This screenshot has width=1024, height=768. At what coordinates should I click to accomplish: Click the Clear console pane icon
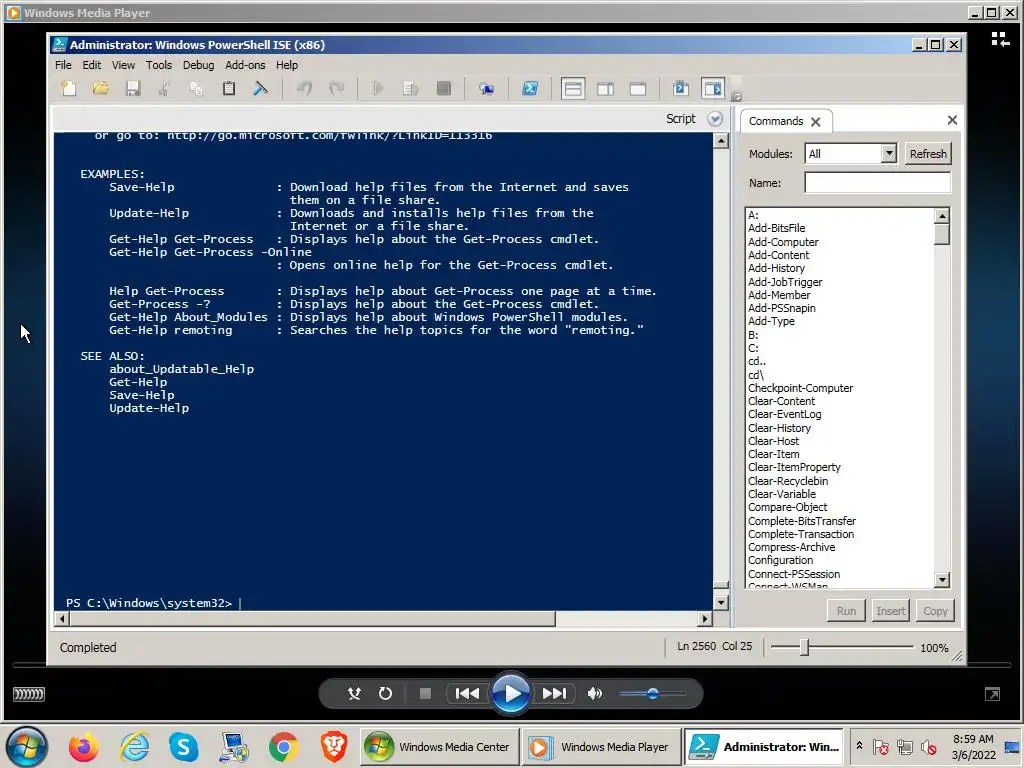[x=261, y=89]
